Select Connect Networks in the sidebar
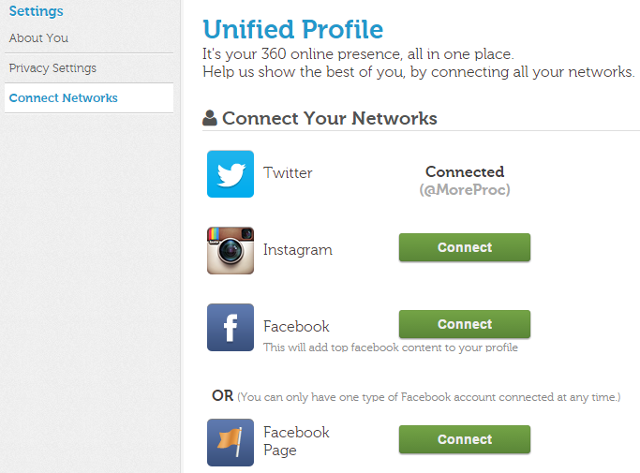 click(x=63, y=98)
